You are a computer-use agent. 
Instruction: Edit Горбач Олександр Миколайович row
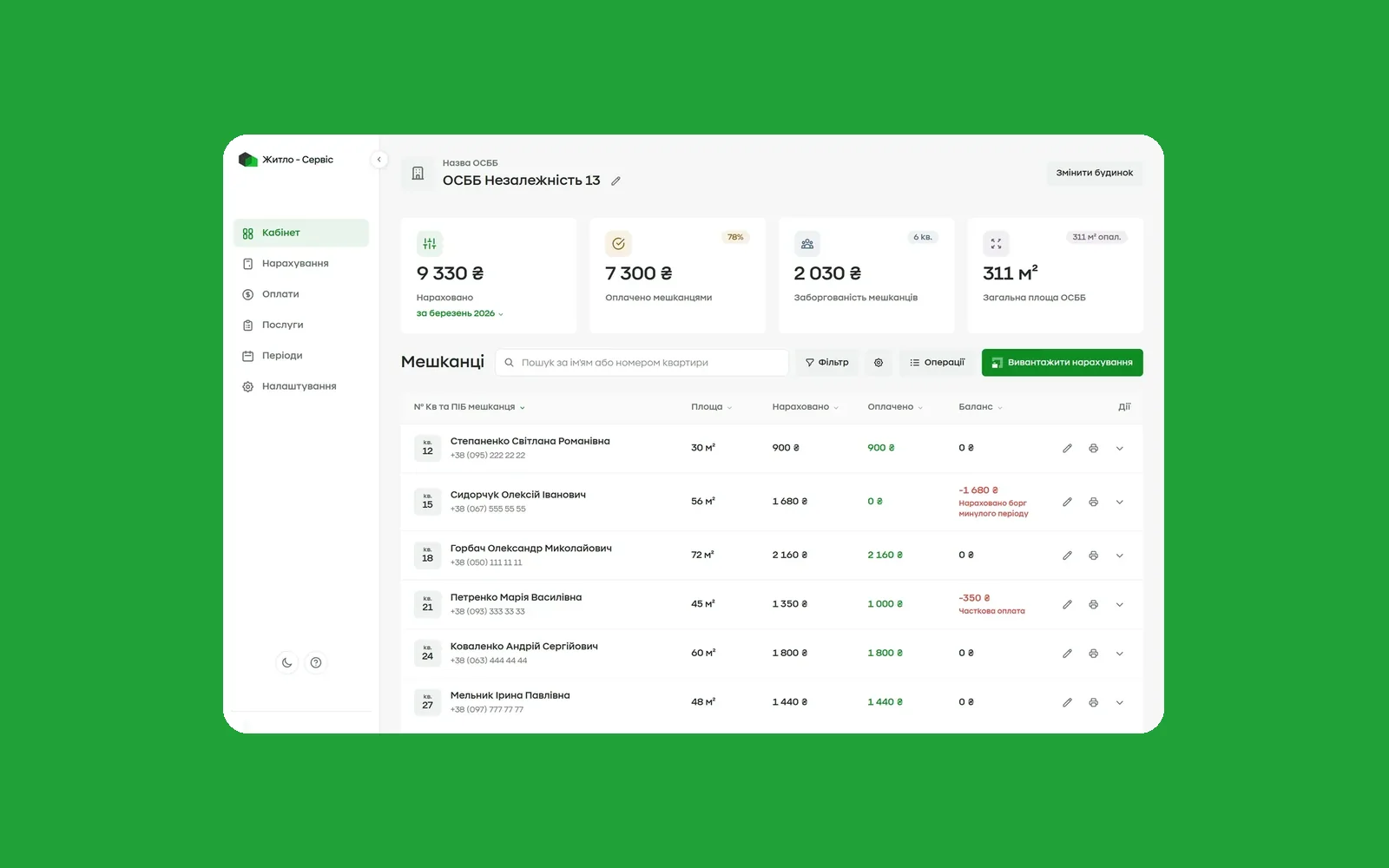(x=1067, y=556)
